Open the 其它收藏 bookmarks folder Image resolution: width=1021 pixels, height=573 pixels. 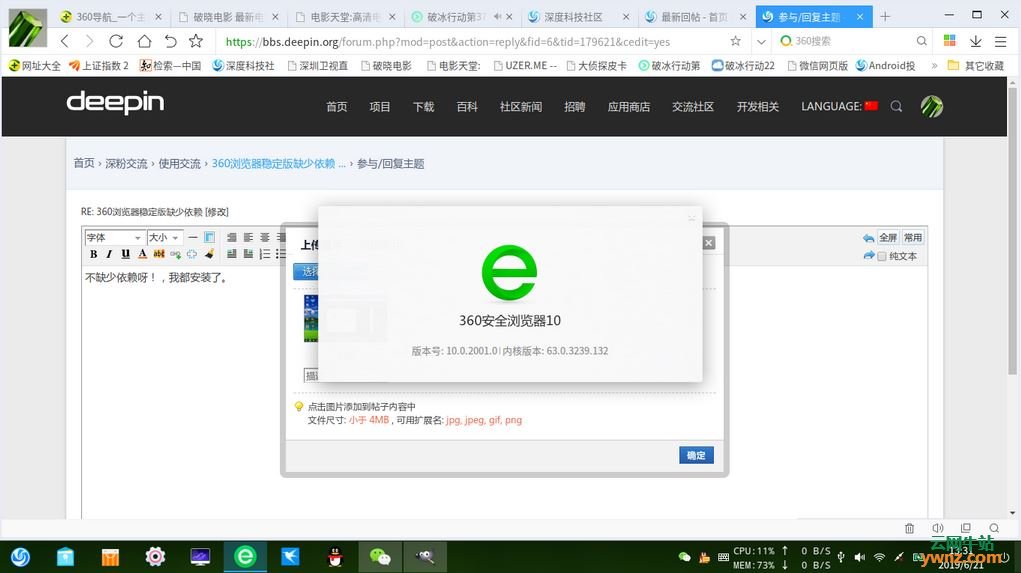point(975,66)
